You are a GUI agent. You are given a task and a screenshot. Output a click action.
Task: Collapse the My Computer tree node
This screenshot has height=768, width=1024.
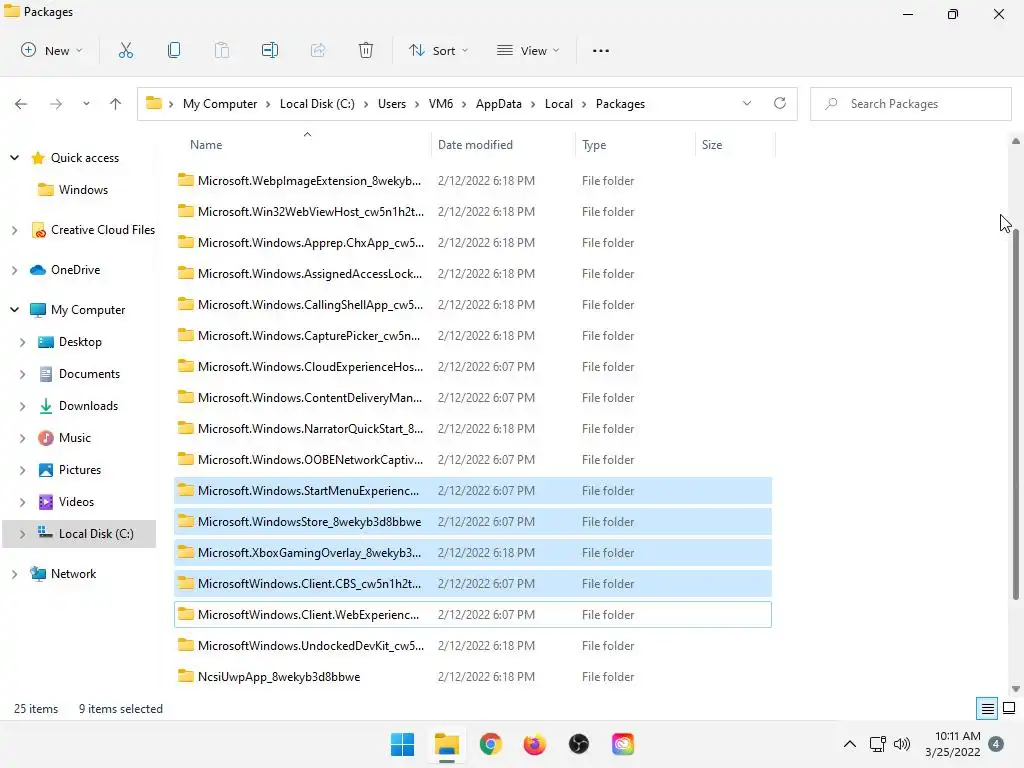coord(14,310)
